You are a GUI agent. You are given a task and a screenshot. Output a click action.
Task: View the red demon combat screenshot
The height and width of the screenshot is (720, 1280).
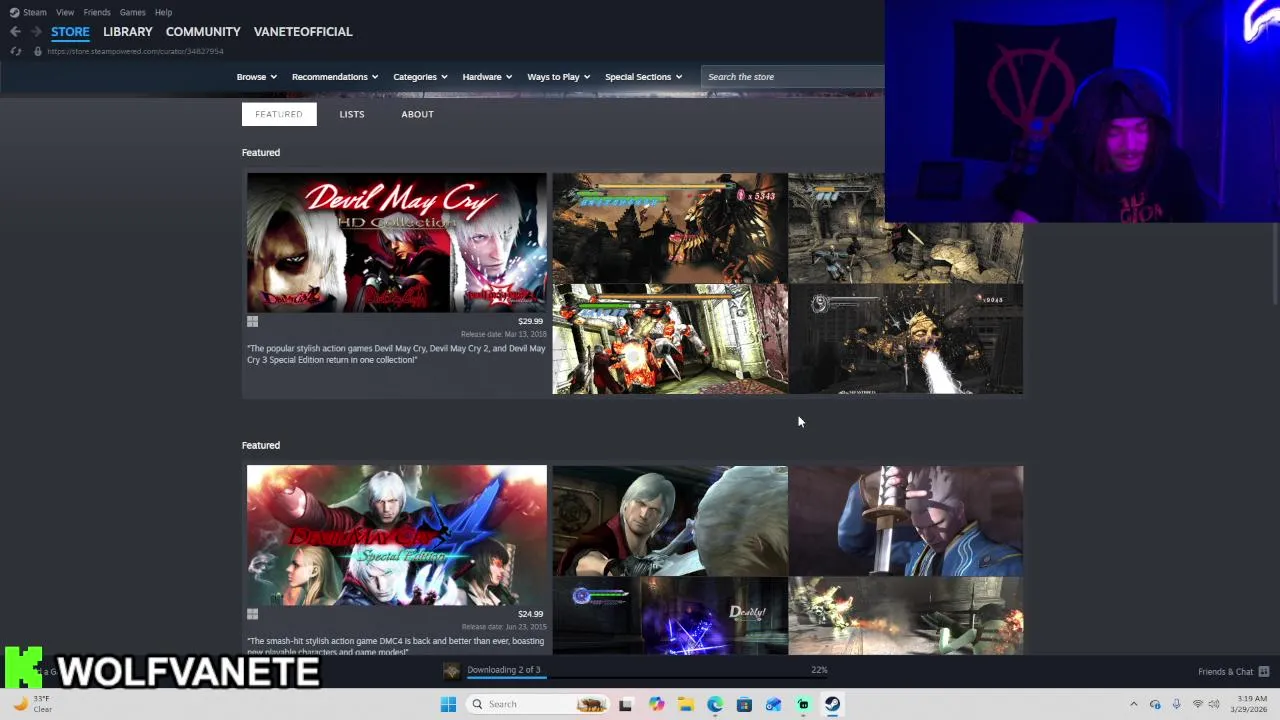coord(670,339)
